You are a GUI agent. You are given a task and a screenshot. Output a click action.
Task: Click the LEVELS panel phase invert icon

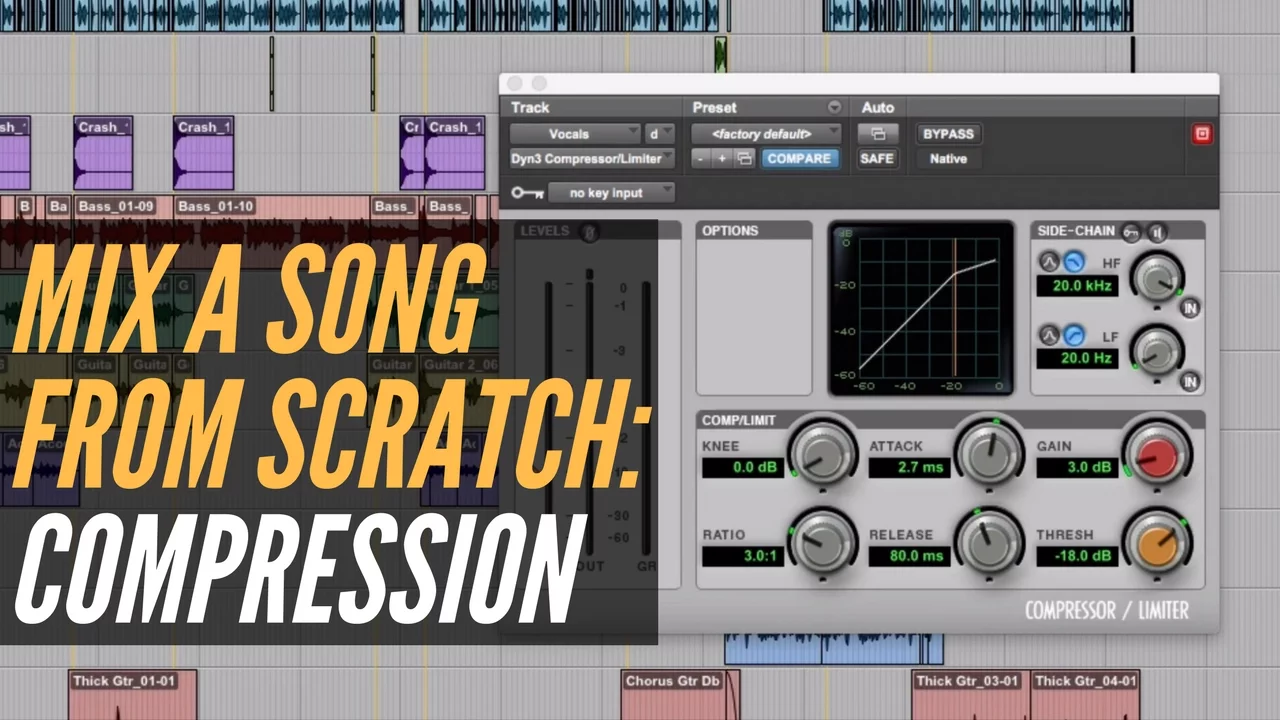click(590, 231)
